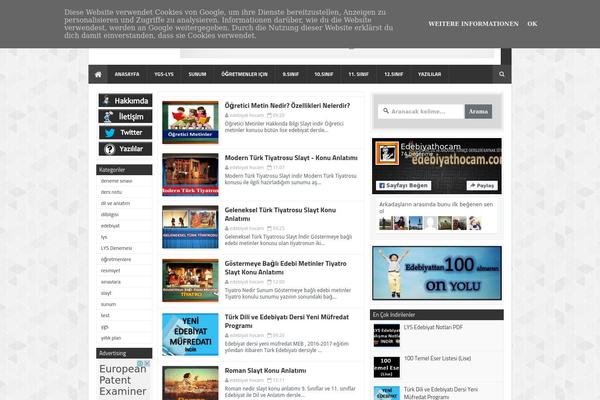Open the dilbilgisi category
Image resolution: width=600 pixels, height=400 pixels.
109,215
